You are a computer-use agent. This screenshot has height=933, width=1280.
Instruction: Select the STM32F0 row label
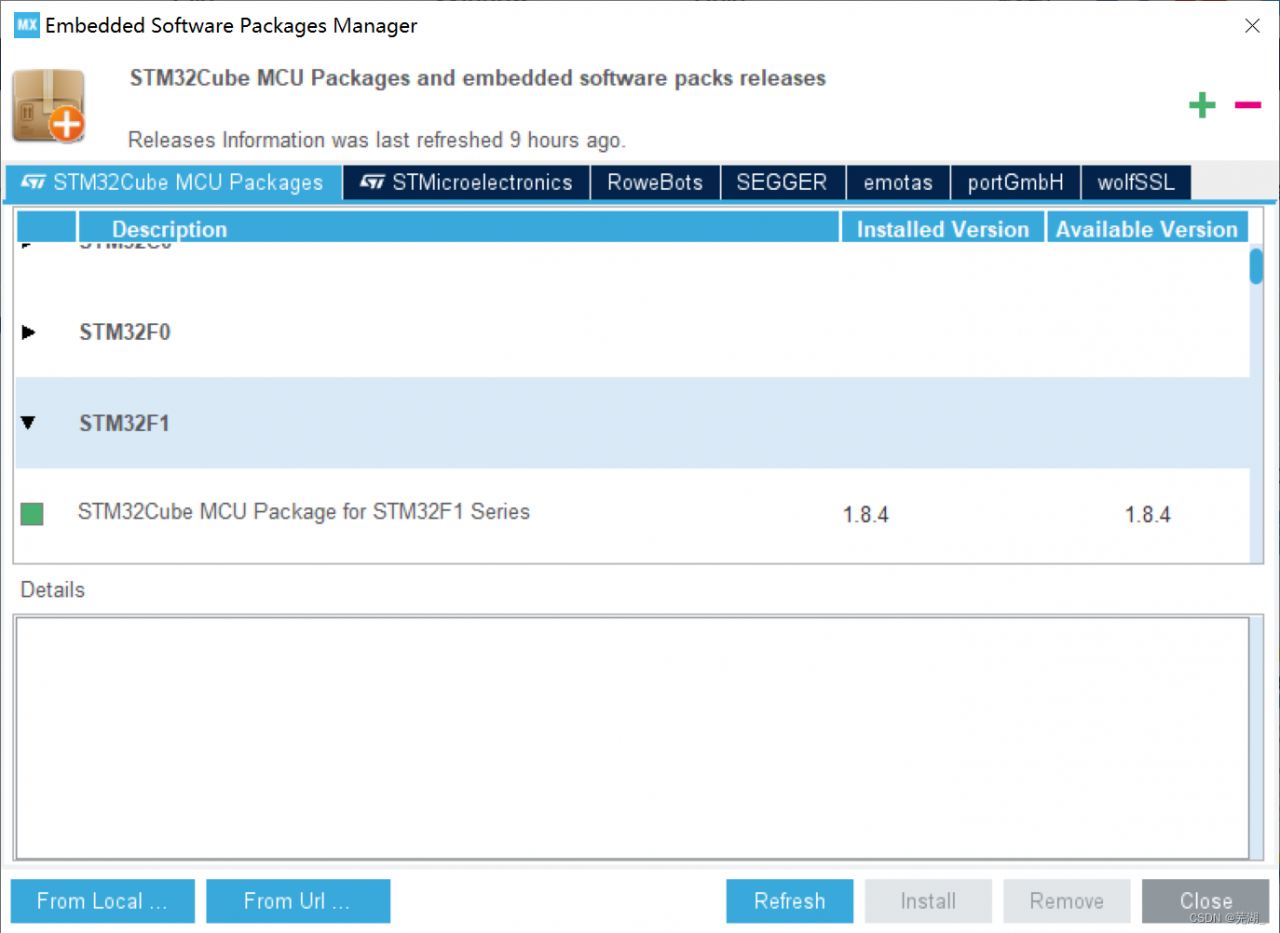124,332
